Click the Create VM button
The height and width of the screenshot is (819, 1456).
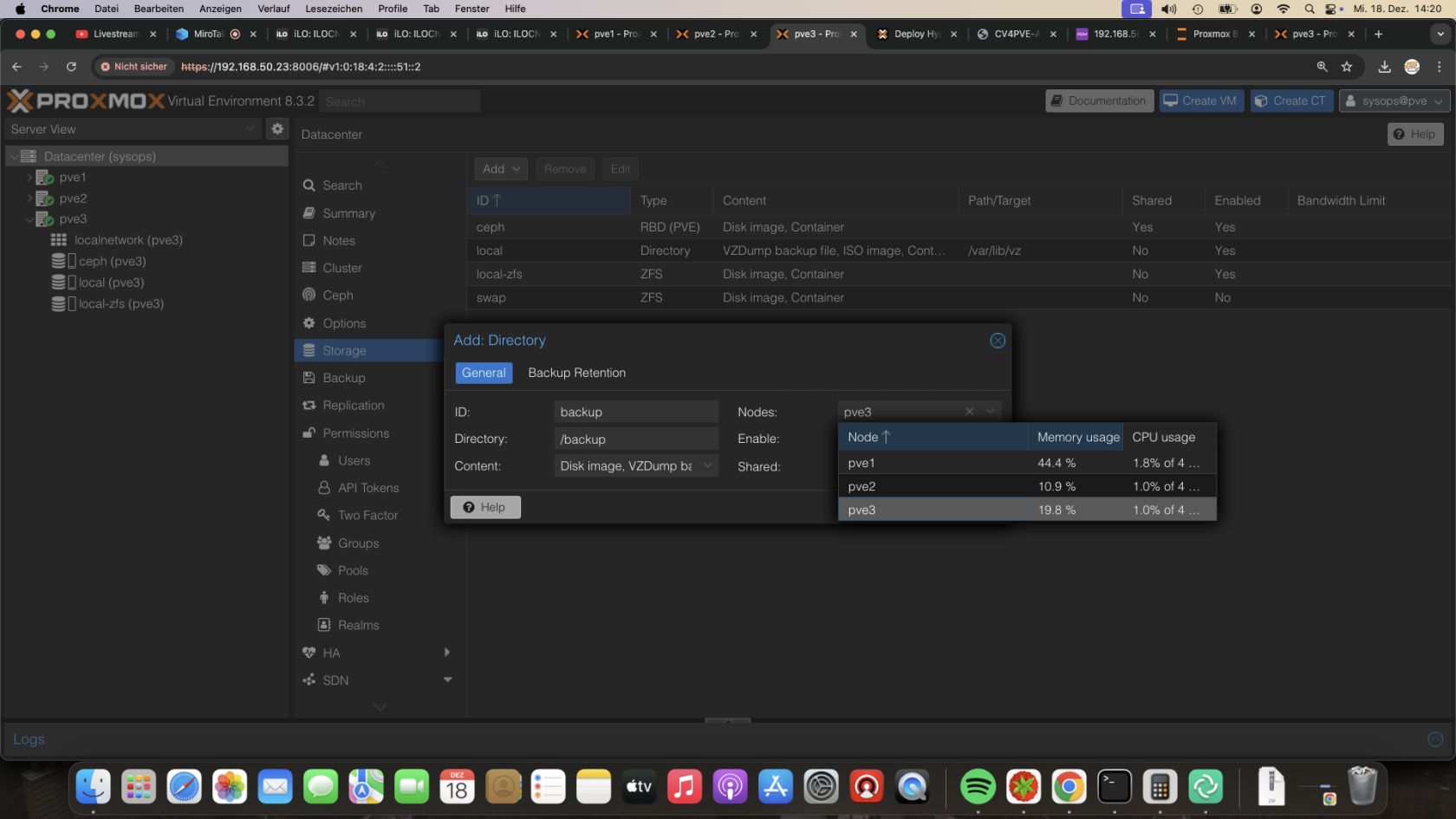[1201, 101]
